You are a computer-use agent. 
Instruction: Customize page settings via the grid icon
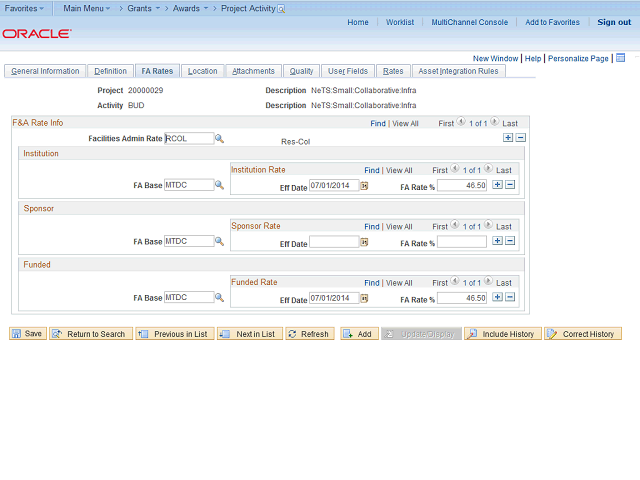coord(620,58)
